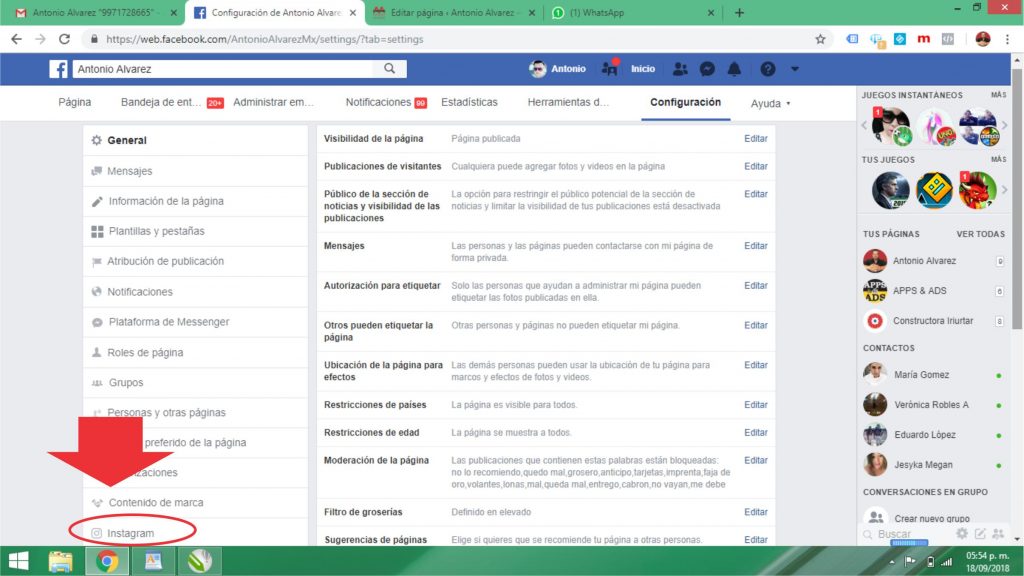The image size is (1024, 576).
Task: Open Antonio profile in header
Action: tap(558, 69)
